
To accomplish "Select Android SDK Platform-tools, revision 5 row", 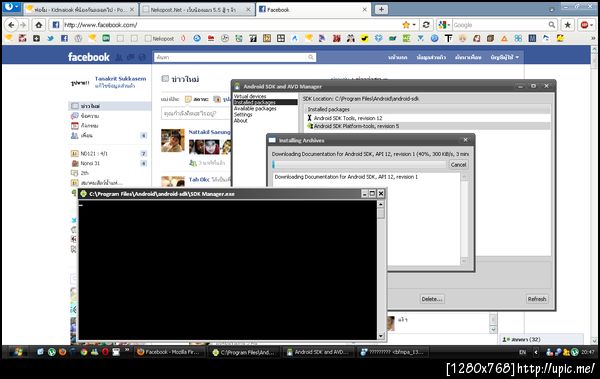I will coord(428,126).
